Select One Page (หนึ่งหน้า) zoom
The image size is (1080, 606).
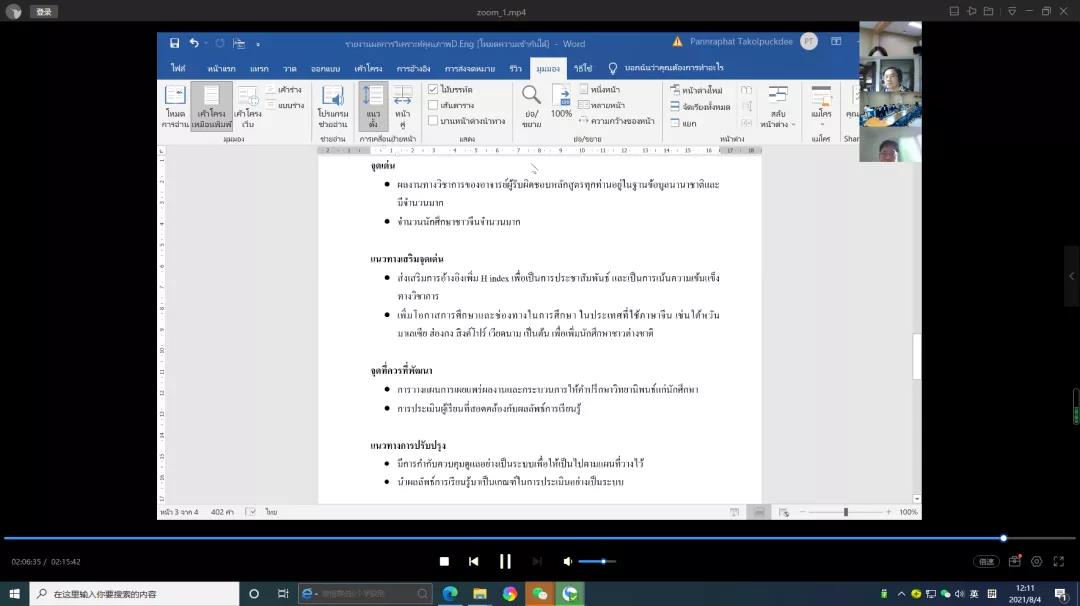pyautogui.click(x=599, y=90)
